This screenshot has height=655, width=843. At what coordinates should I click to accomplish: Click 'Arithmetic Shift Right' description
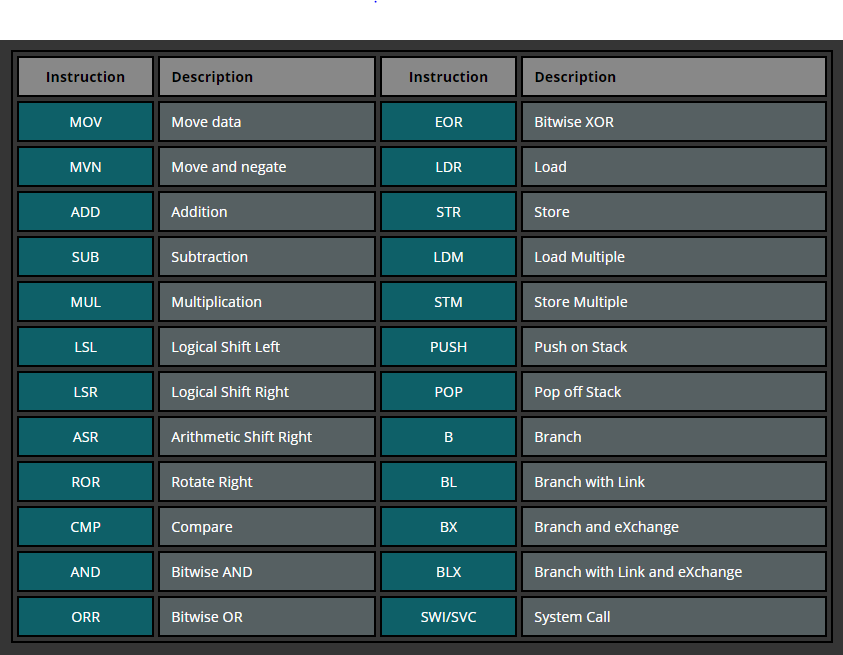(x=267, y=437)
